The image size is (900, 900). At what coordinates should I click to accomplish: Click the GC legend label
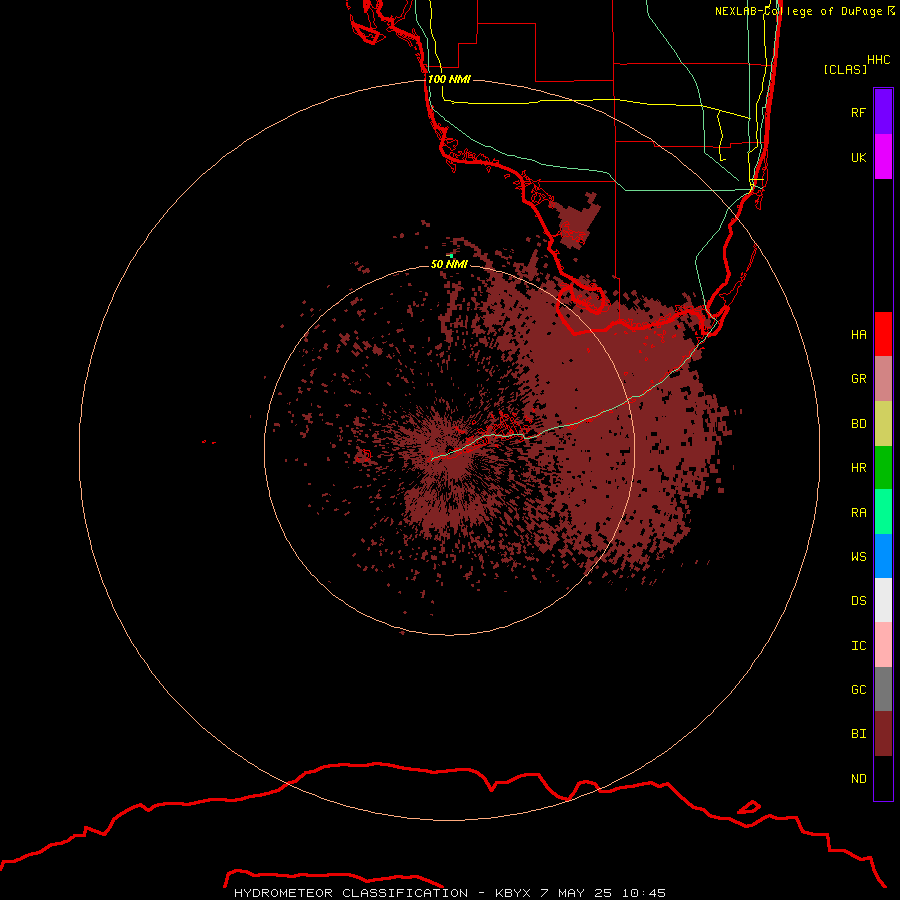858,690
